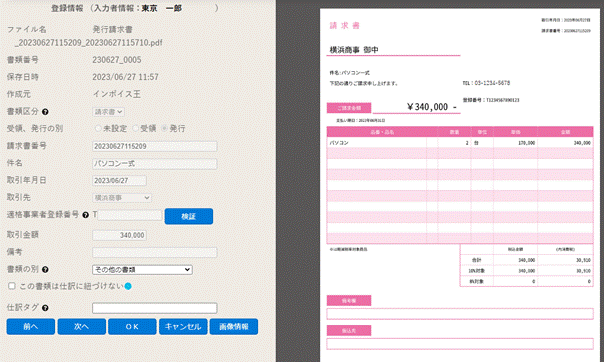Check この書類は仕訳に紐づけない checkbox
The image size is (604, 362).
tap(12, 286)
